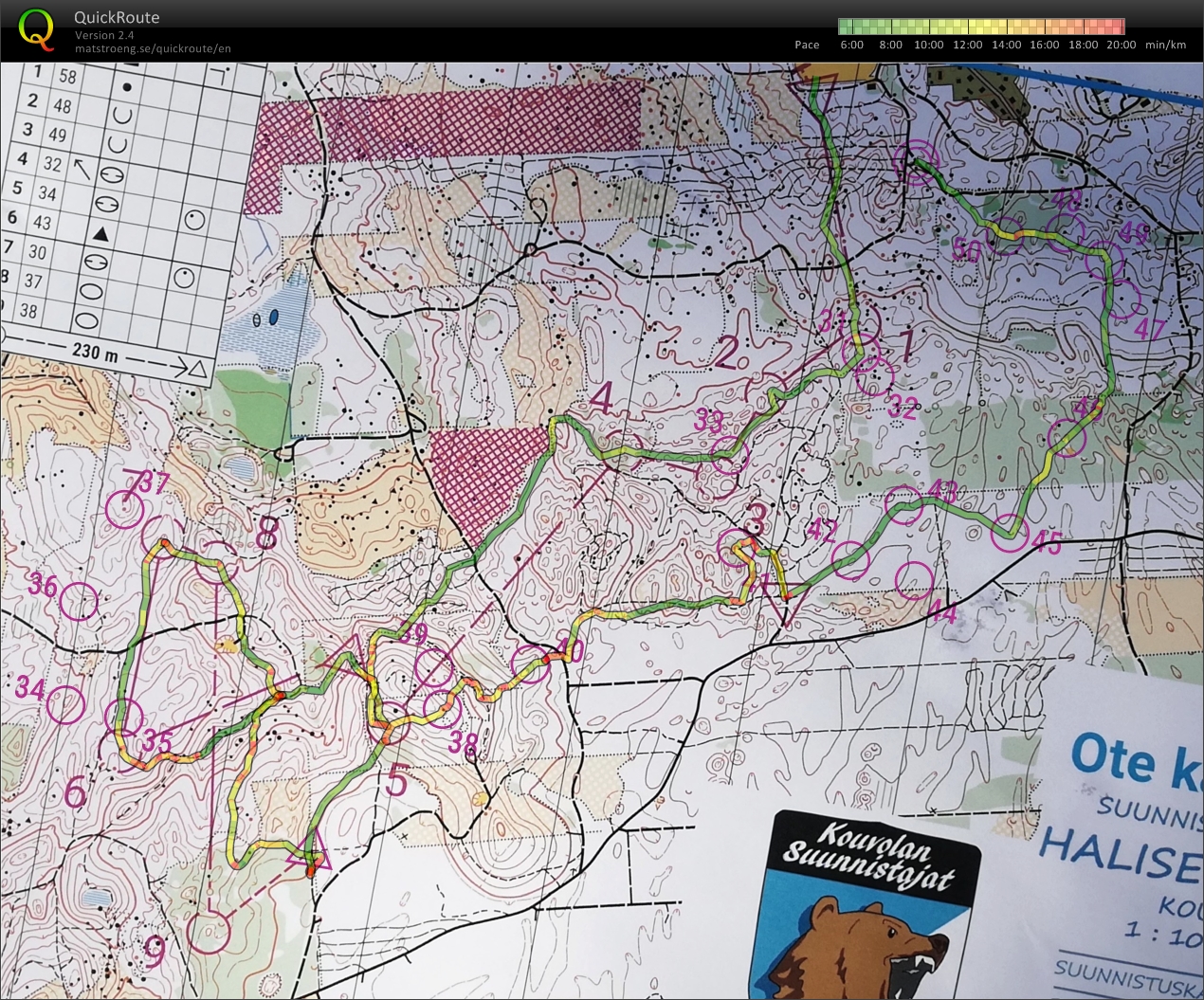This screenshot has width=1204, height=1000.
Task: Select the "8:00" pace value
Action: click(x=890, y=45)
